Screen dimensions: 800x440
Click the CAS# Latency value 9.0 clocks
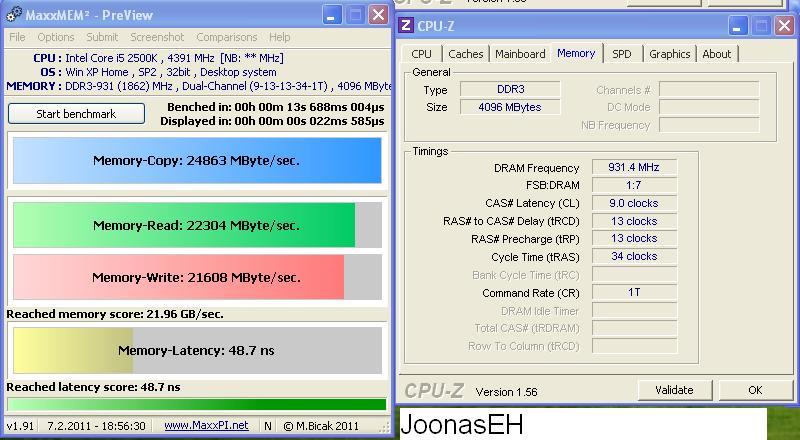click(x=634, y=203)
